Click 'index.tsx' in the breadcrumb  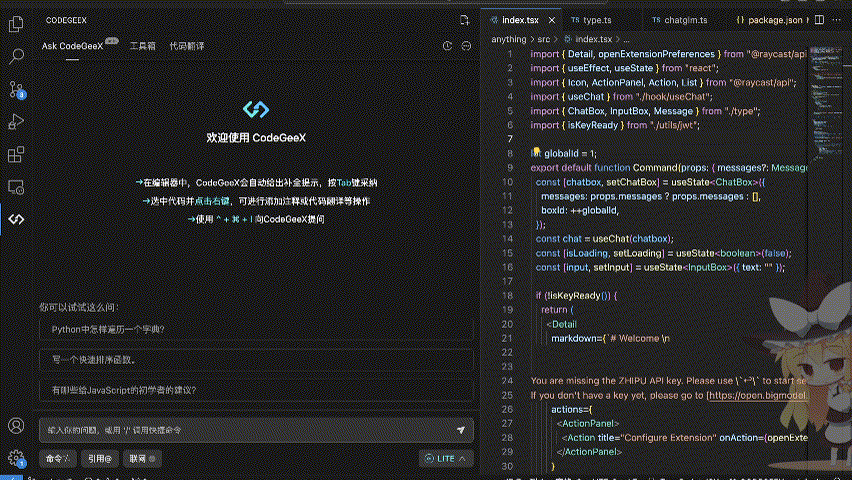tap(593, 39)
